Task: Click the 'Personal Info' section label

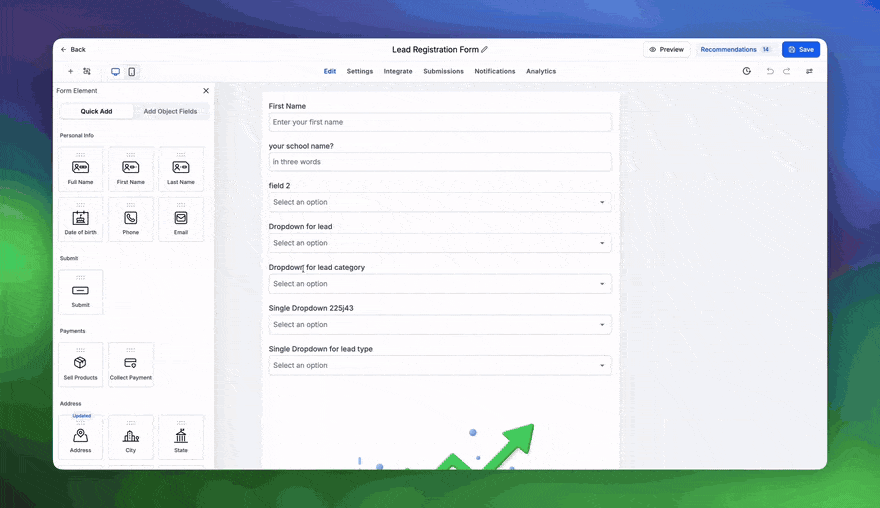Action: click(x=77, y=135)
